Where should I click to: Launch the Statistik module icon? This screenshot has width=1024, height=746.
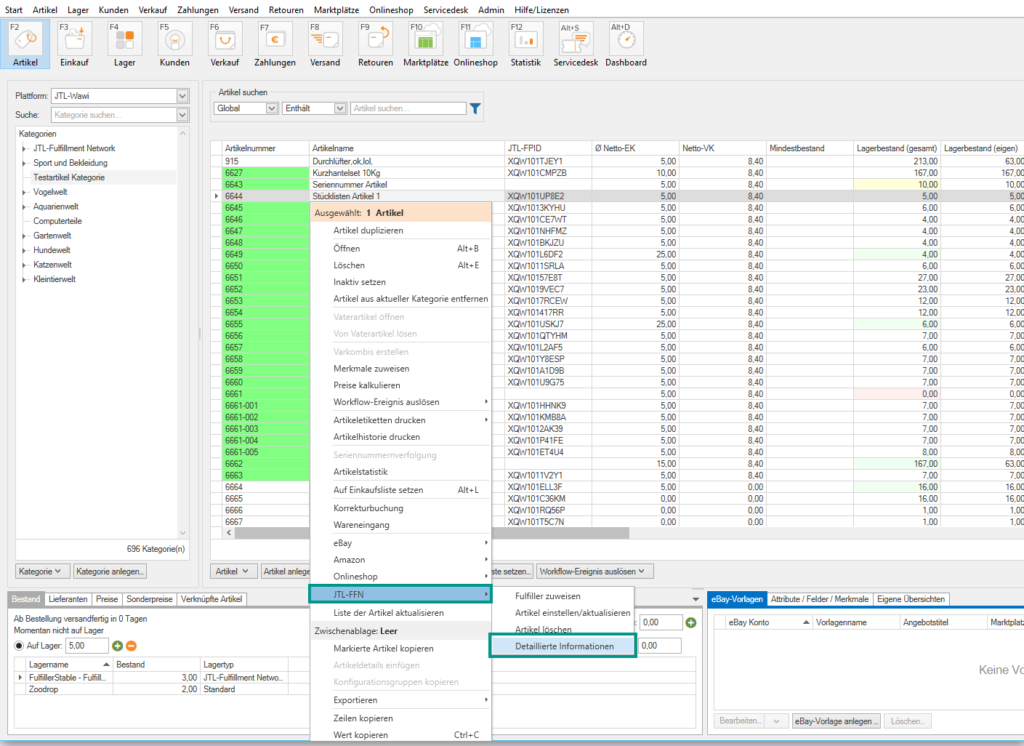(x=525, y=42)
